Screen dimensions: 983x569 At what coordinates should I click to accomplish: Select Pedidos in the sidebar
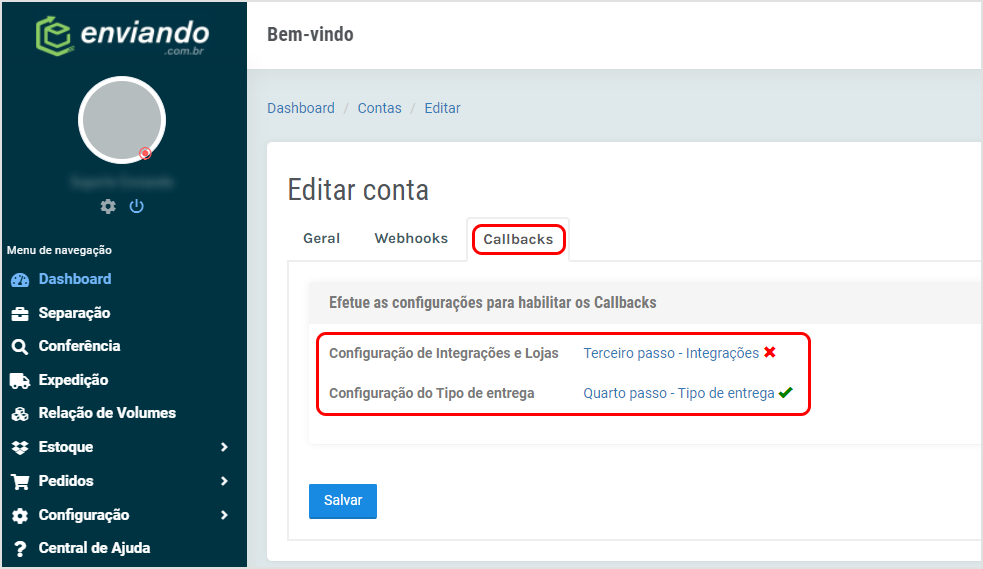[x=66, y=481]
